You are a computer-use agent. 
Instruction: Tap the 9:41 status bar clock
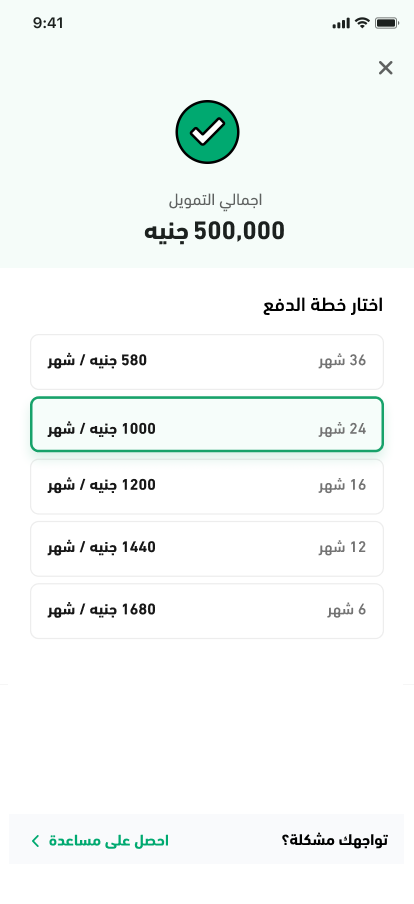pyautogui.click(x=48, y=23)
